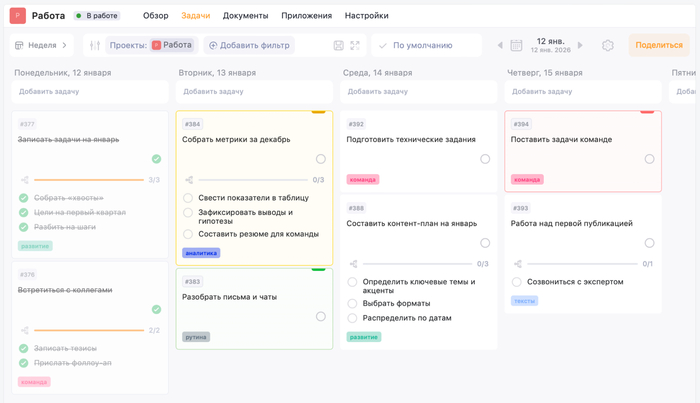Open the 'Неделя' period dropdown
700x403 pixels.
pyautogui.click(x=41, y=46)
